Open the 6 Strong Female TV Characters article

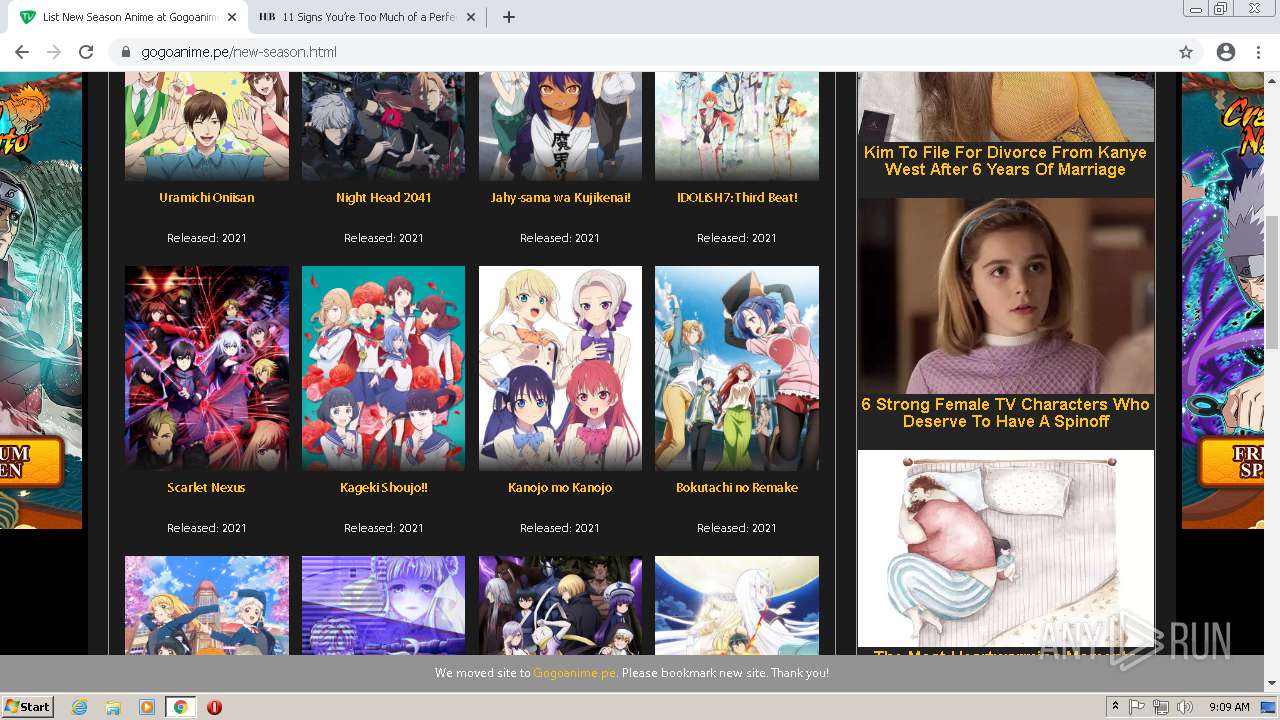click(x=1005, y=413)
